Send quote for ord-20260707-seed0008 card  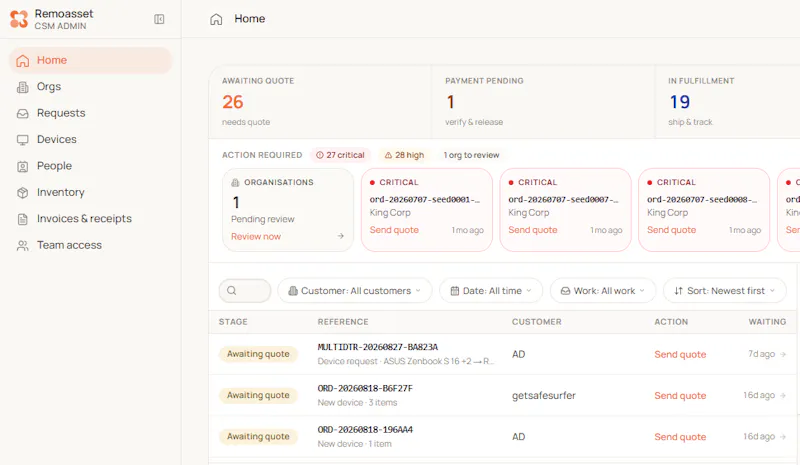coord(671,230)
